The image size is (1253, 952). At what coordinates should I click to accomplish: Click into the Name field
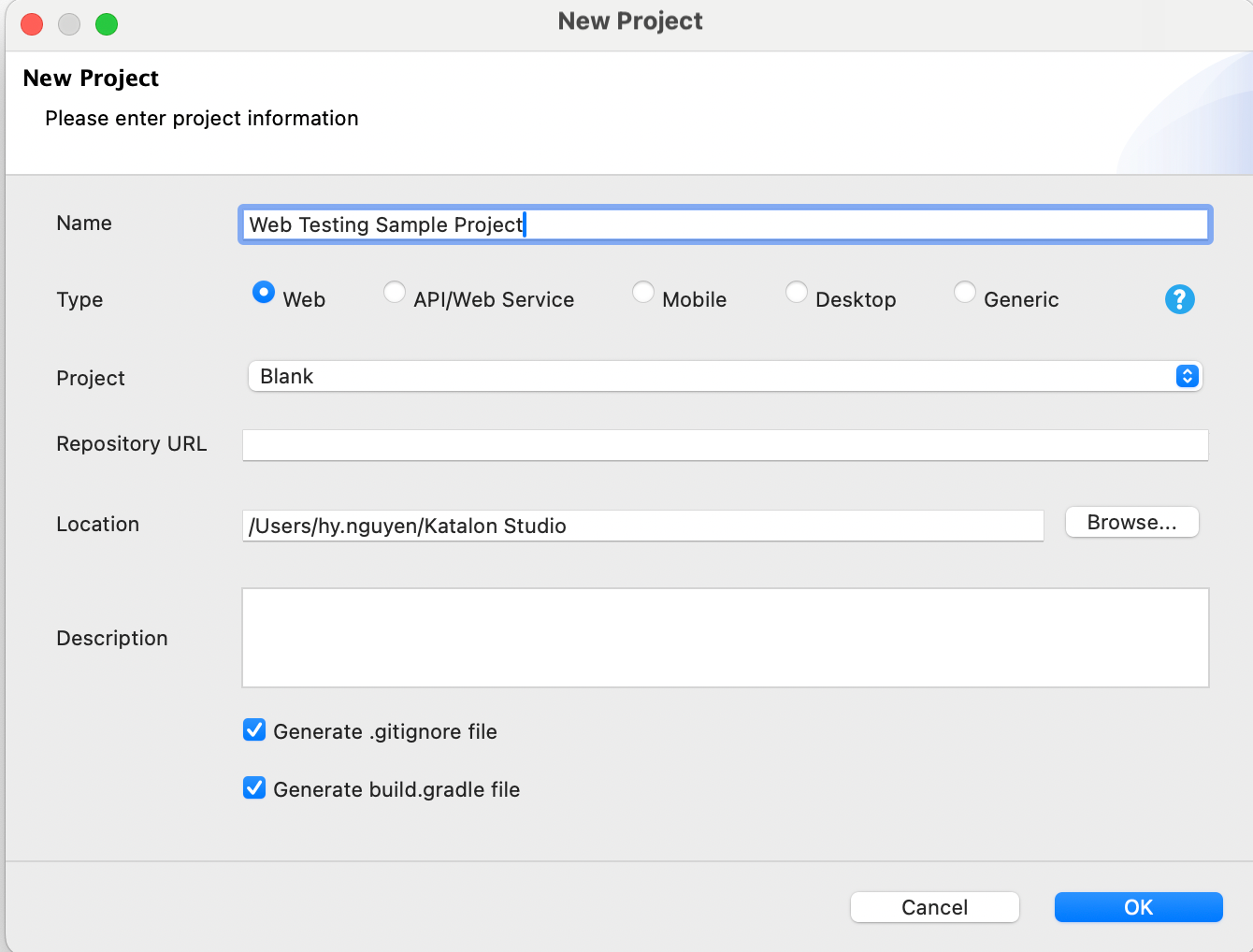point(725,224)
